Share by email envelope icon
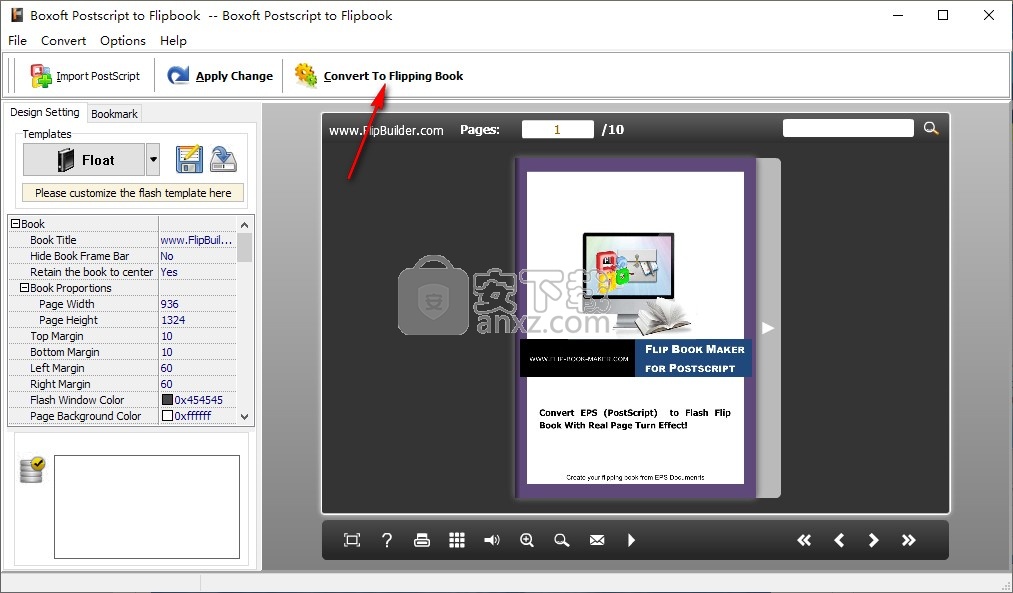 pyautogui.click(x=597, y=540)
